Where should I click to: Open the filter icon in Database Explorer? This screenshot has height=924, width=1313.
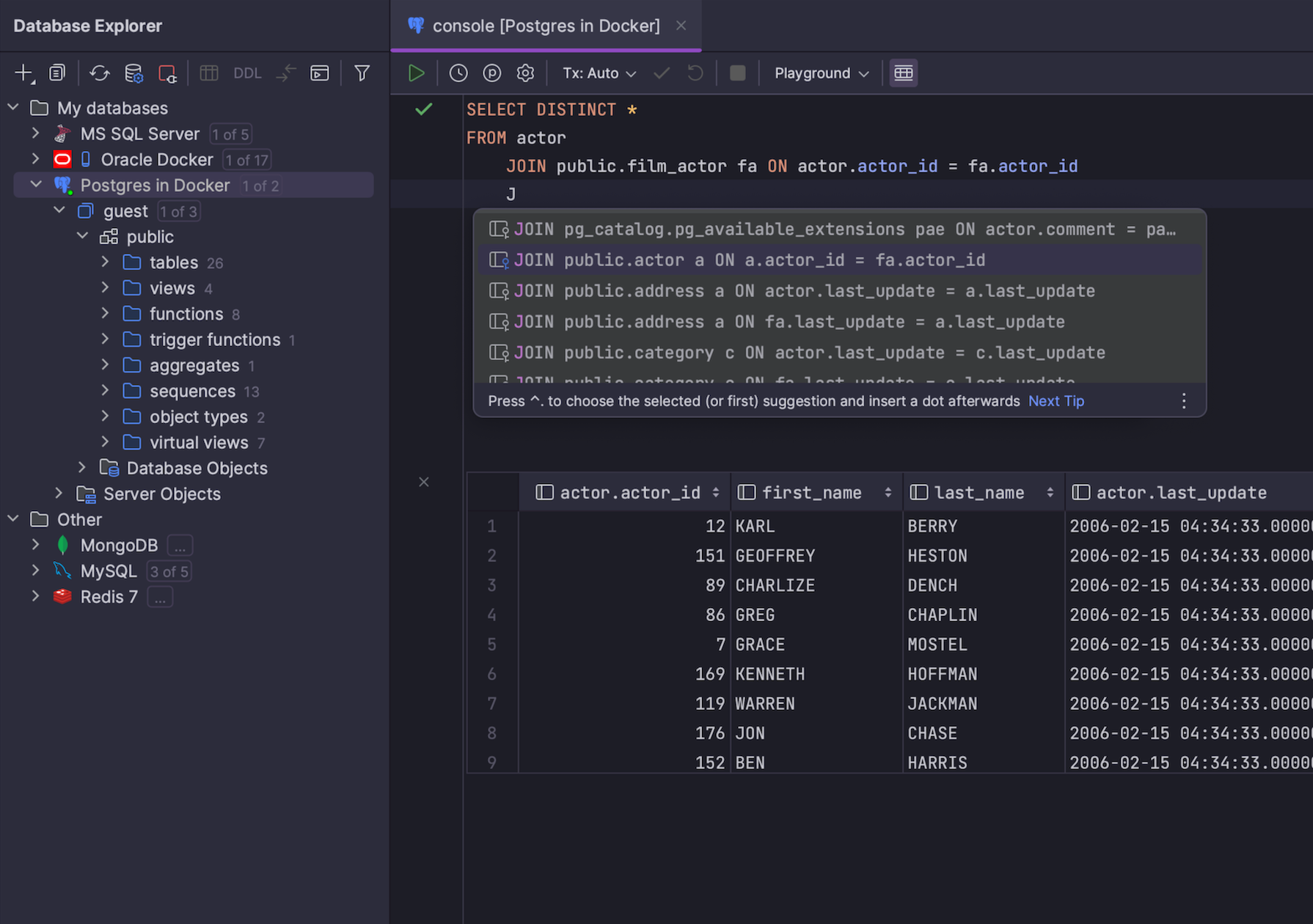click(x=362, y=73)
